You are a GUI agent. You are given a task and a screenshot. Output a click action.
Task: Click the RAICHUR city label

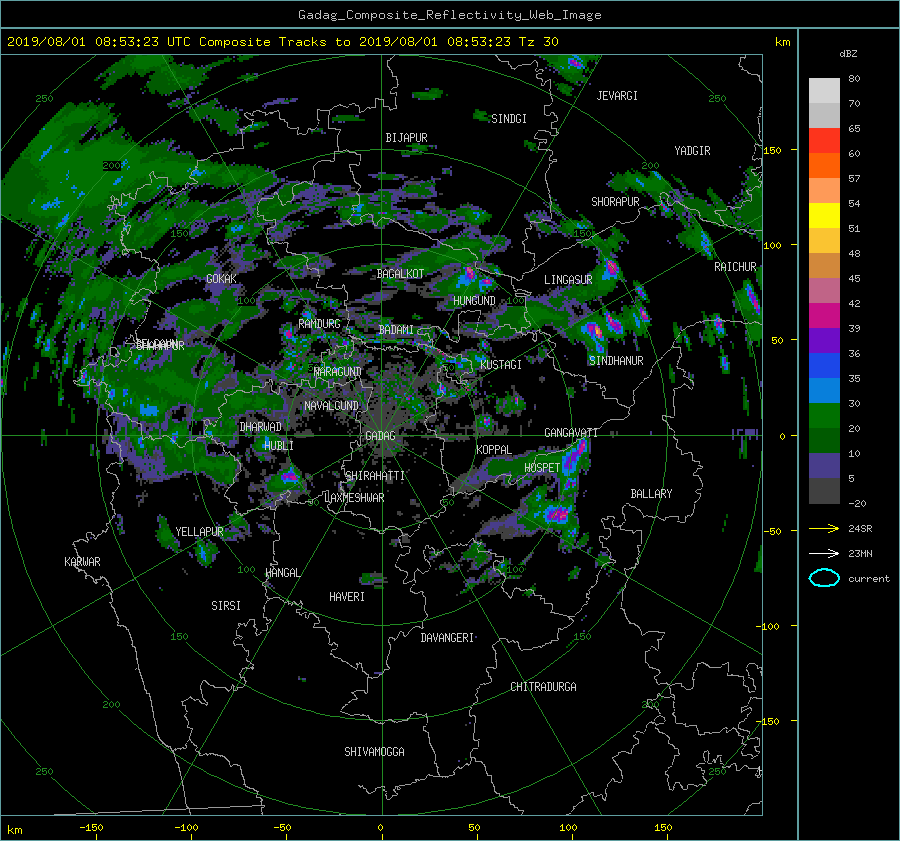click(x=735, y=267)
